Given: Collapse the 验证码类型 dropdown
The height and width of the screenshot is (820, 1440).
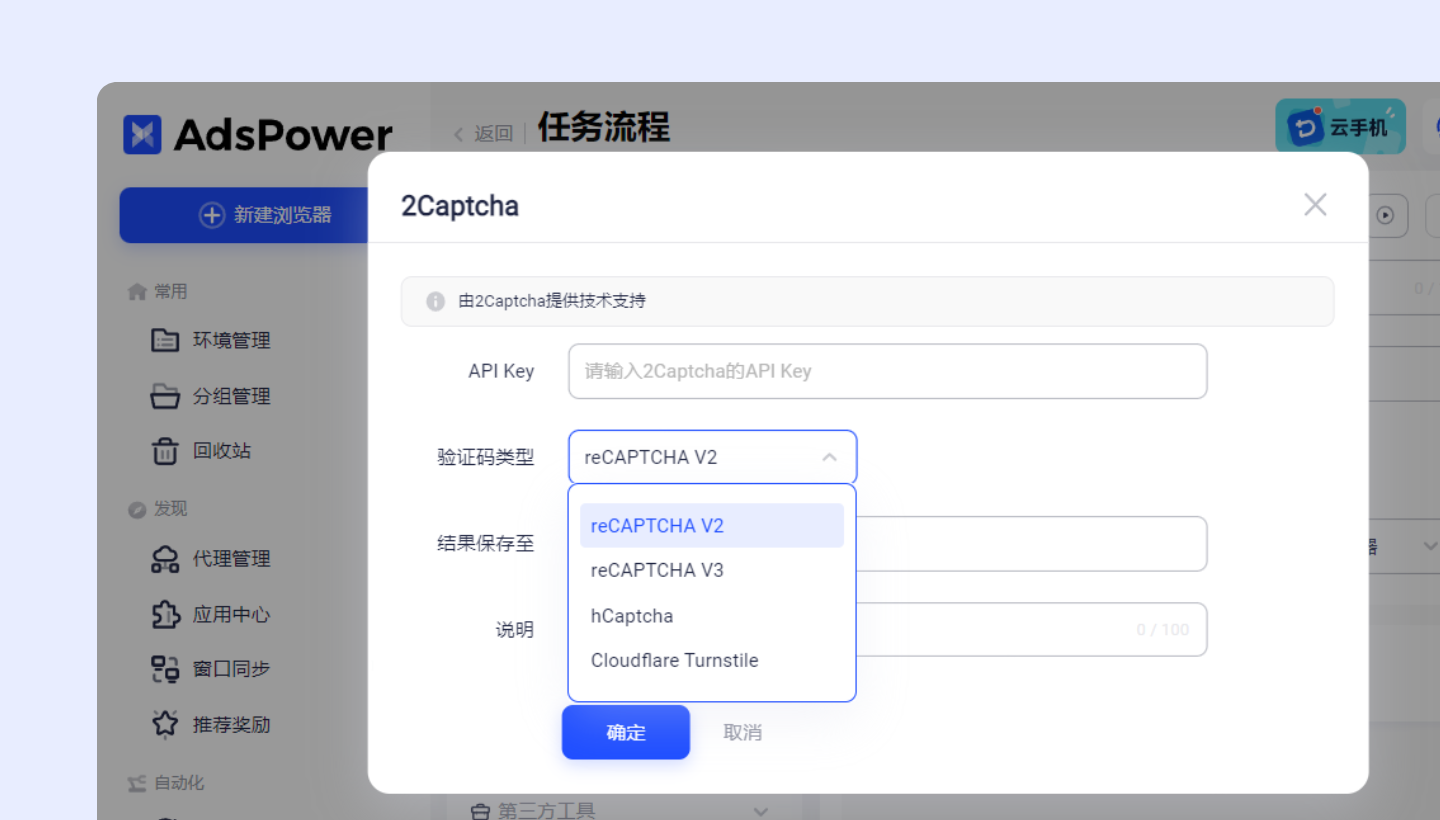Looking at the screenshot, I should 829,457.
